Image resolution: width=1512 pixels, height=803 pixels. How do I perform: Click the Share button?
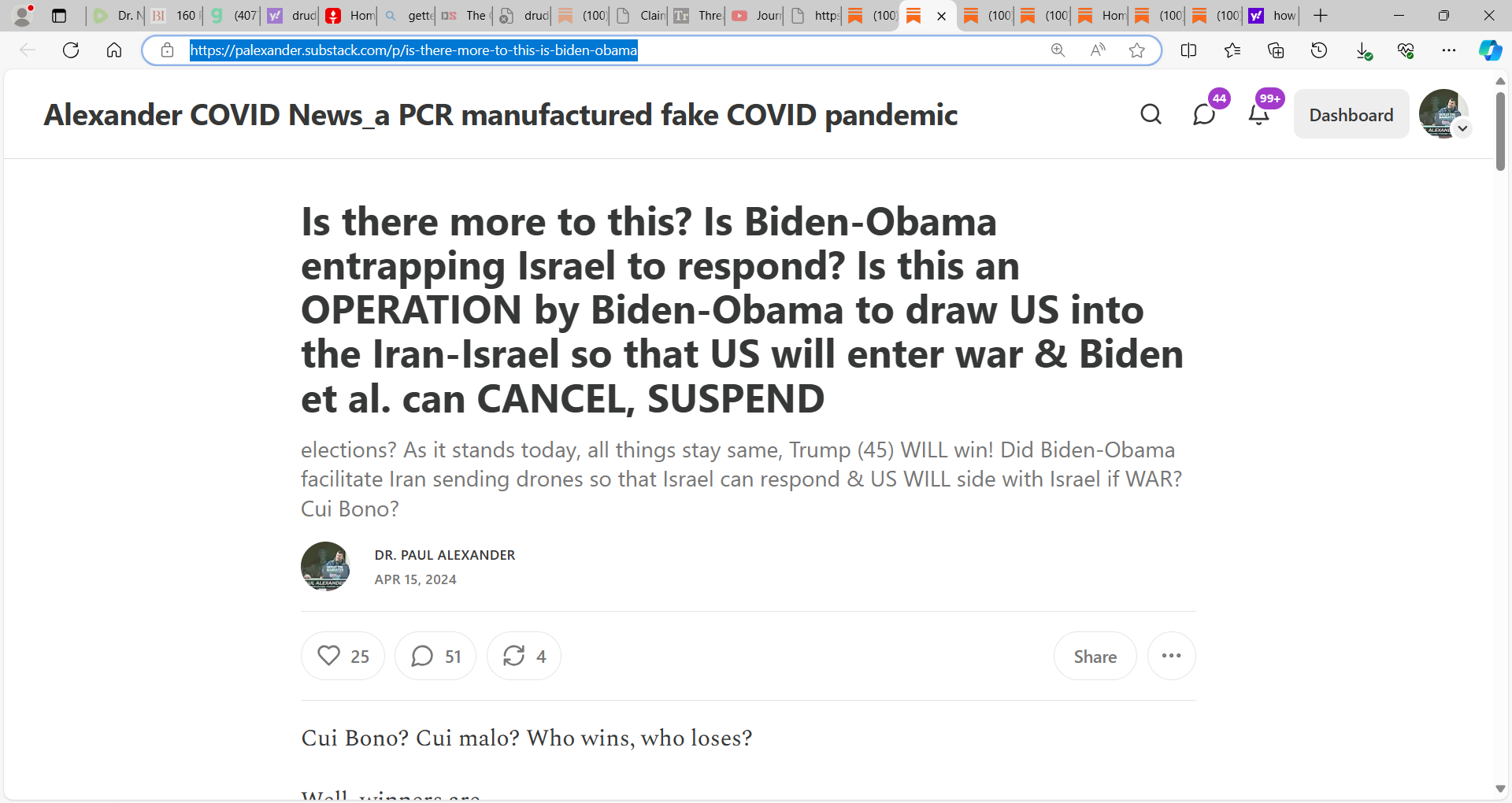tap(1095, 656)
